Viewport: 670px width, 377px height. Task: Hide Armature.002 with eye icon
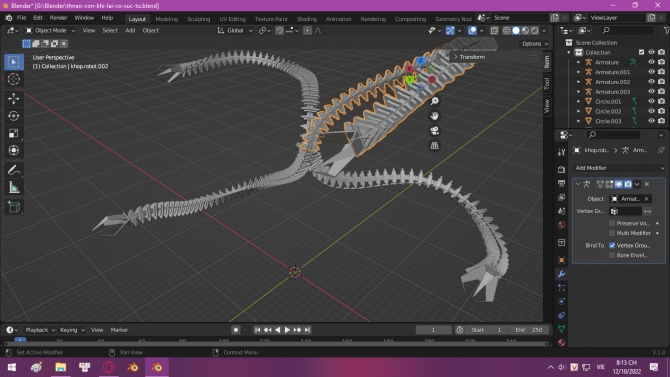pyautogui.click(x=651, y=82)
